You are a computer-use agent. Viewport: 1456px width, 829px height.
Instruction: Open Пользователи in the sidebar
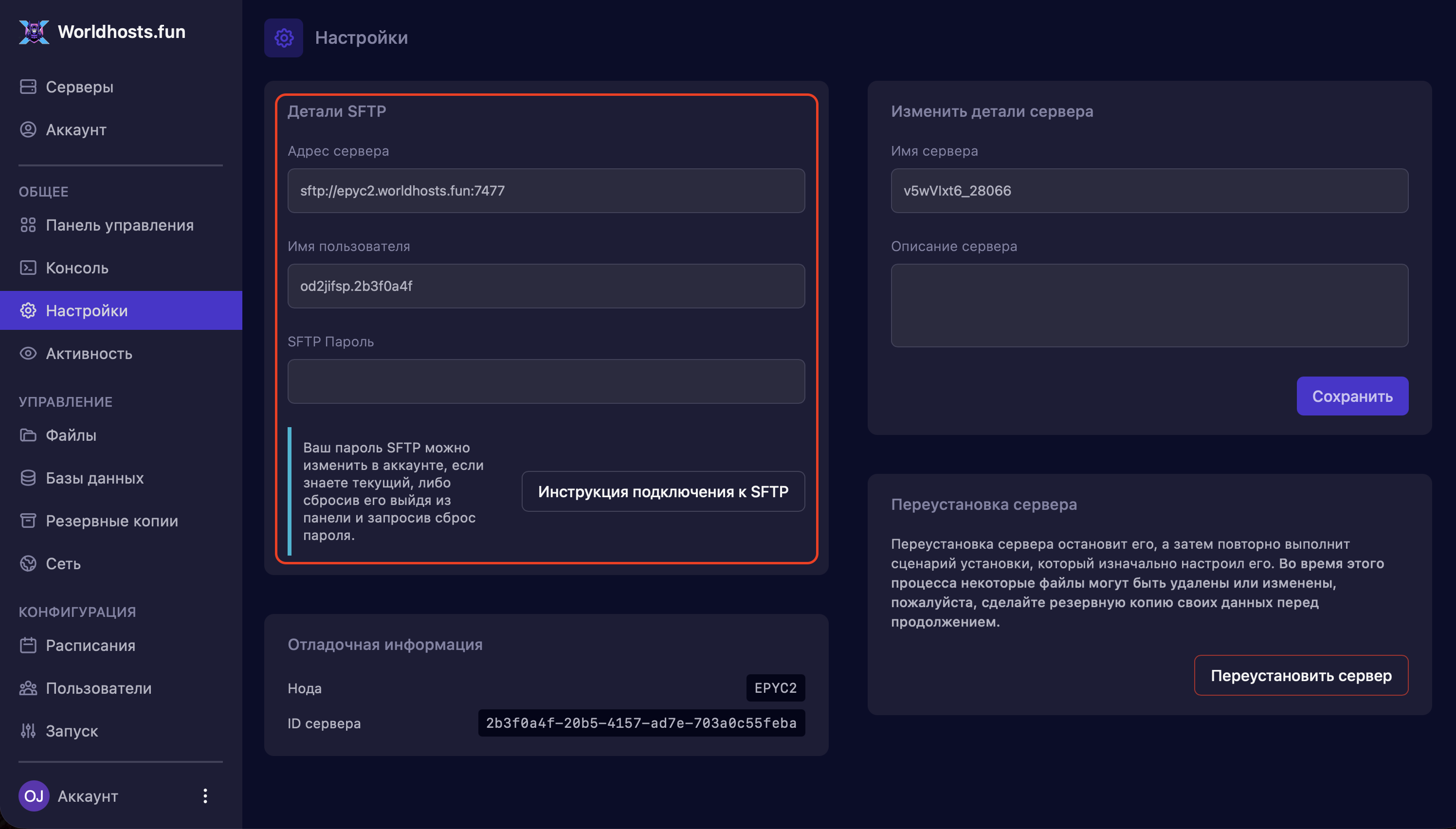[98, 688]
